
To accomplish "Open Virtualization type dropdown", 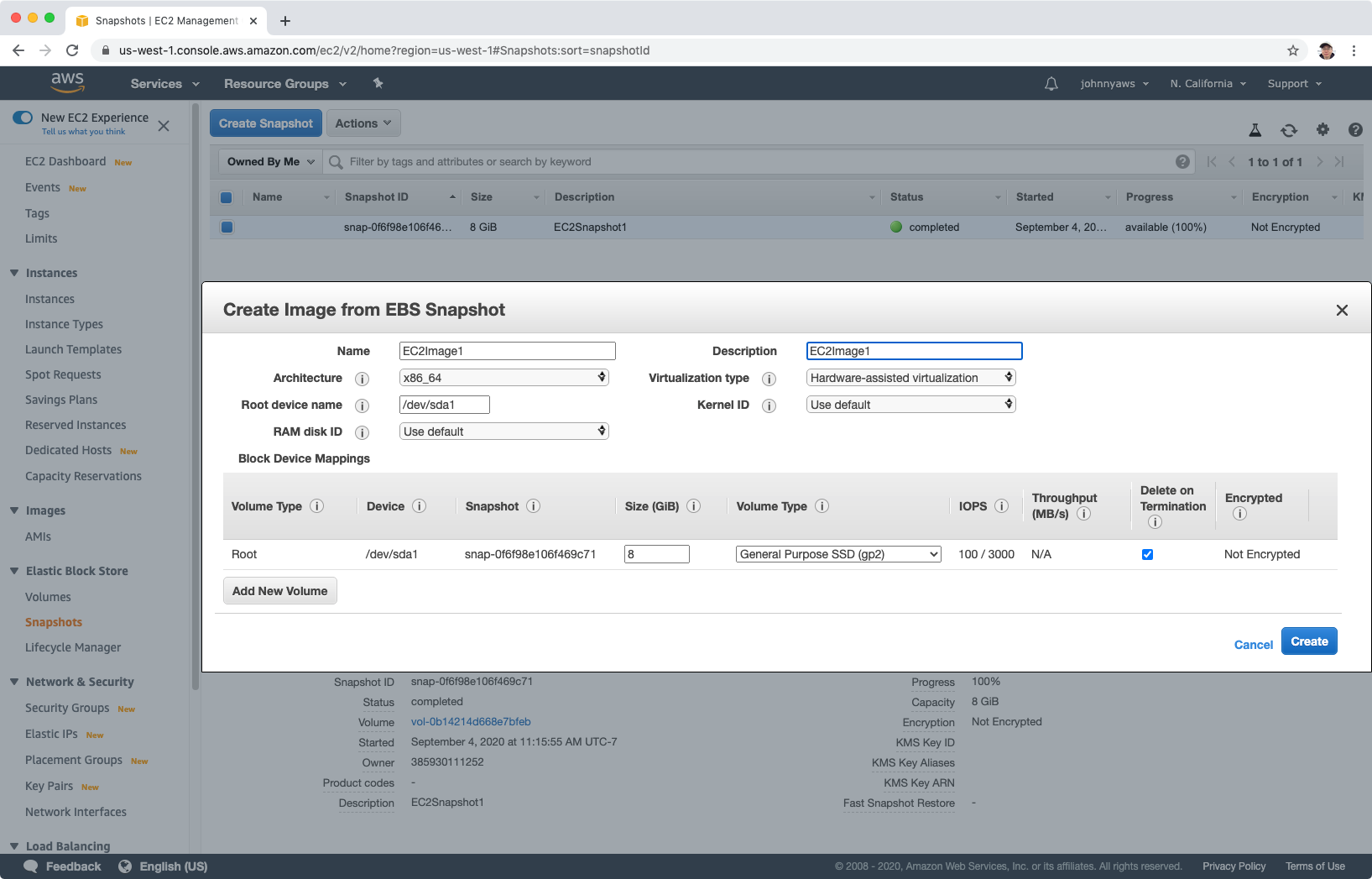I will [x=910, y=378].
